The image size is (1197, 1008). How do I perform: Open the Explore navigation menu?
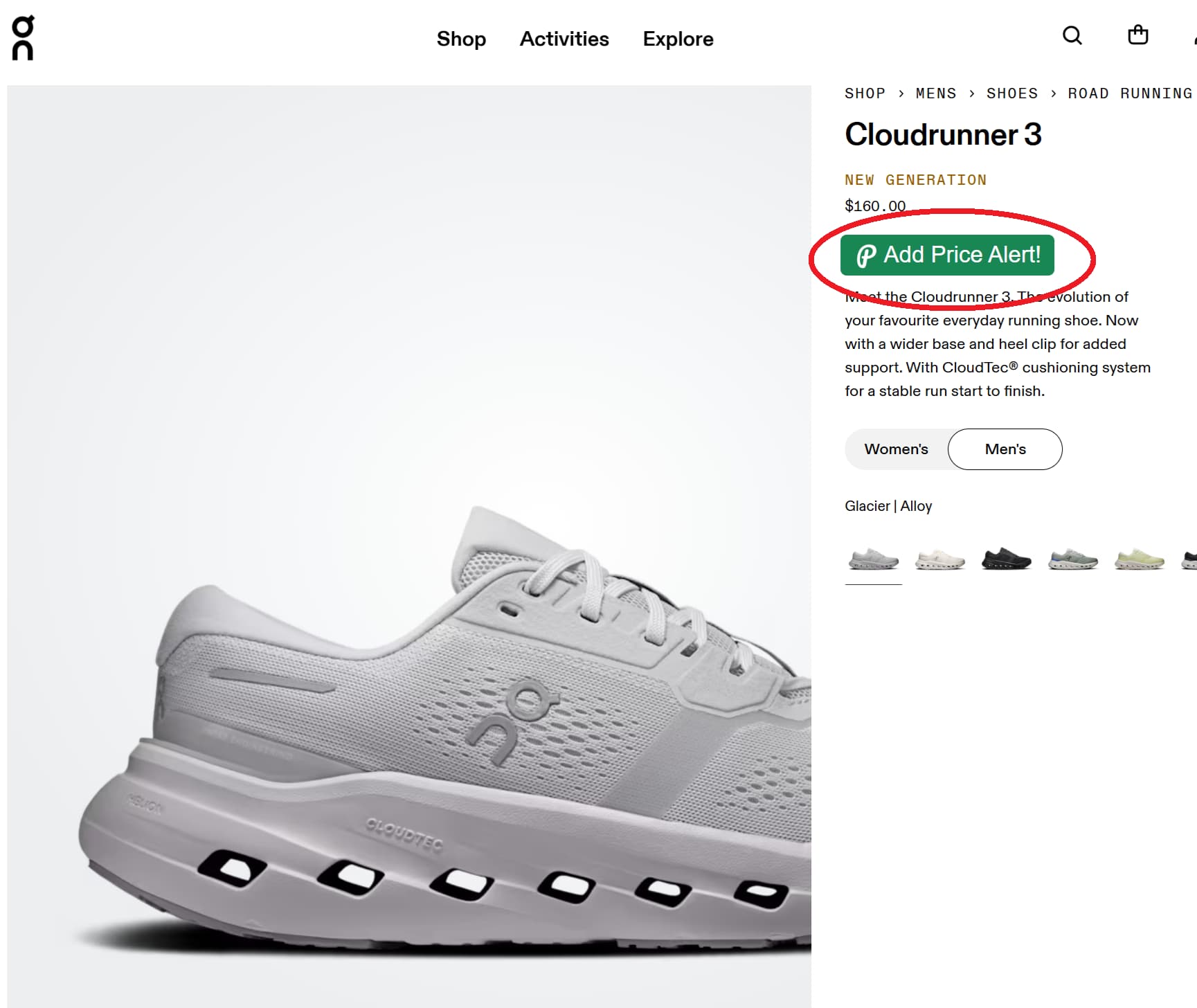678,39
